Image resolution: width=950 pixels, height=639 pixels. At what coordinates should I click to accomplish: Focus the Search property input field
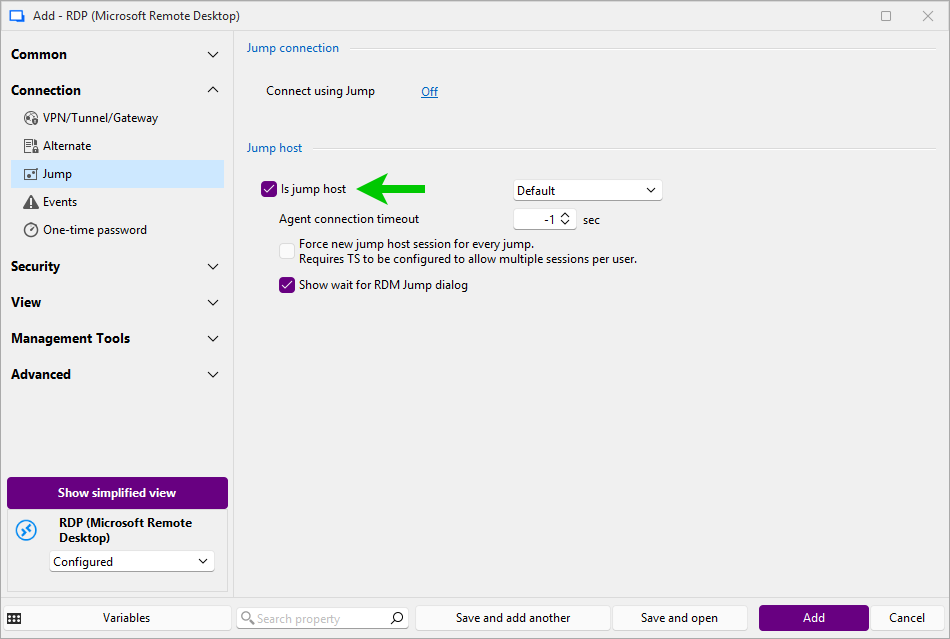tap(320, 618)
